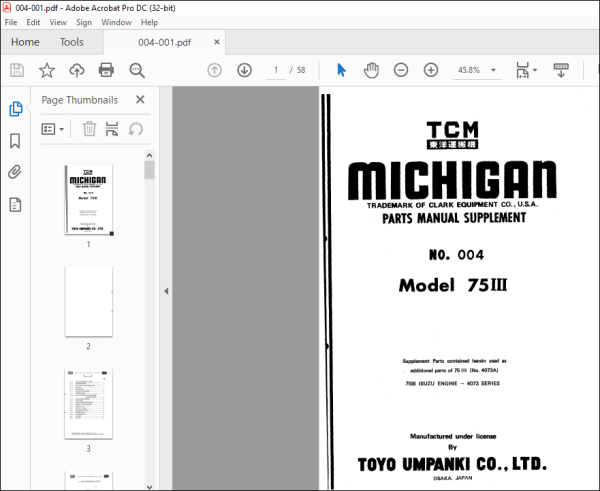Open the zoom level dropdown arrow

tap(493, 70)
